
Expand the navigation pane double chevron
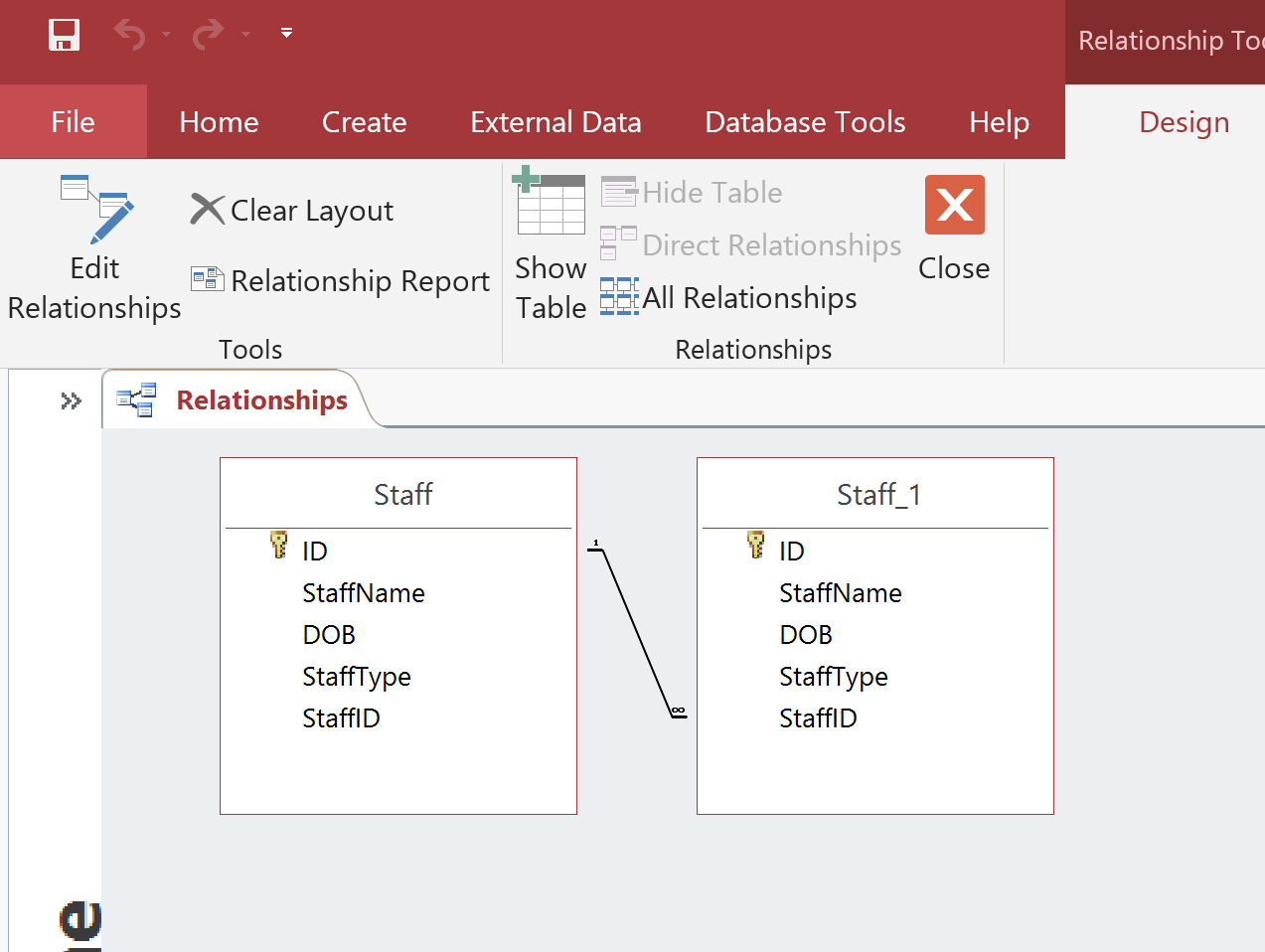click(x=71, y=401)
